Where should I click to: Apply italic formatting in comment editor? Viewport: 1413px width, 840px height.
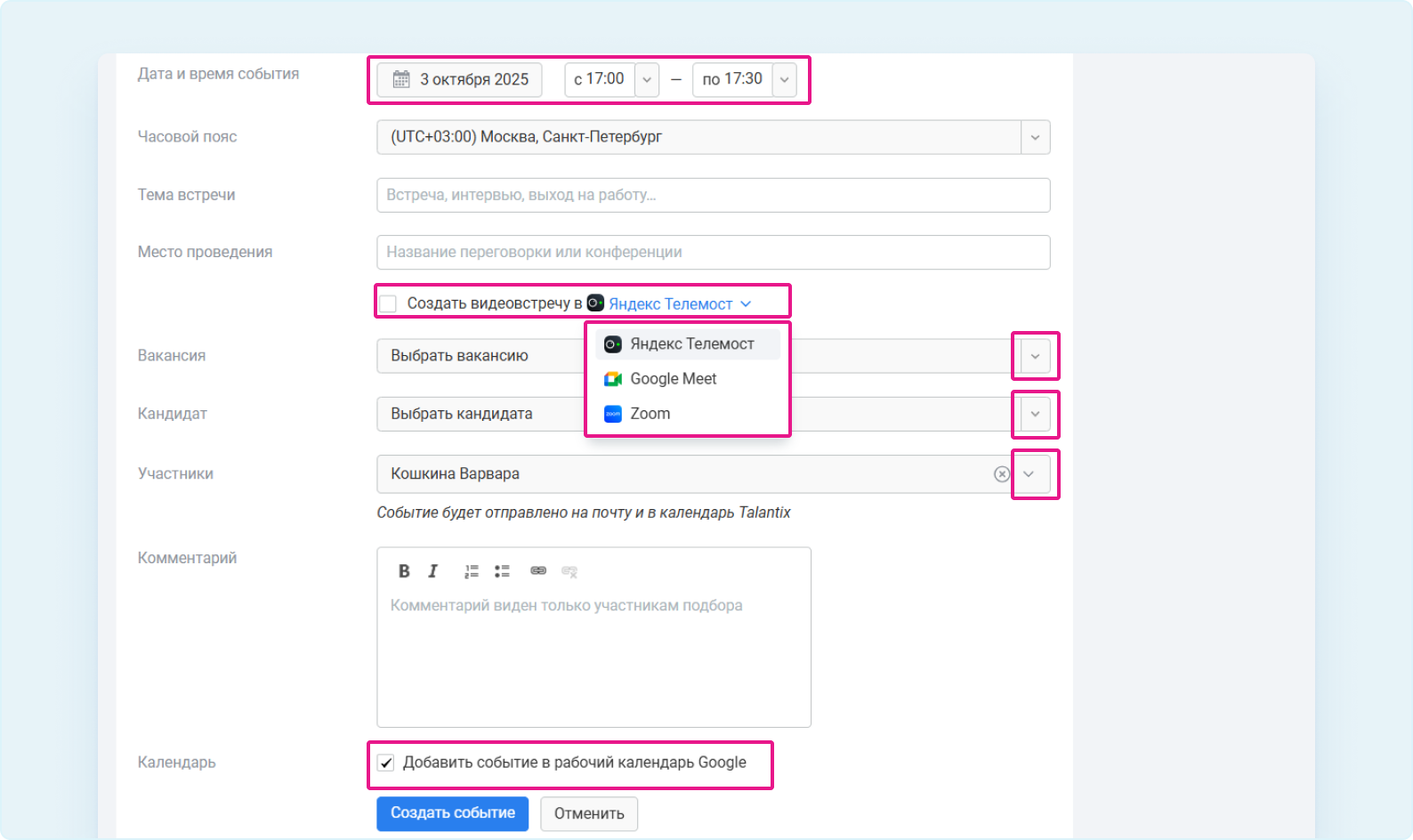pyautogui.click(x=433, y=571)
